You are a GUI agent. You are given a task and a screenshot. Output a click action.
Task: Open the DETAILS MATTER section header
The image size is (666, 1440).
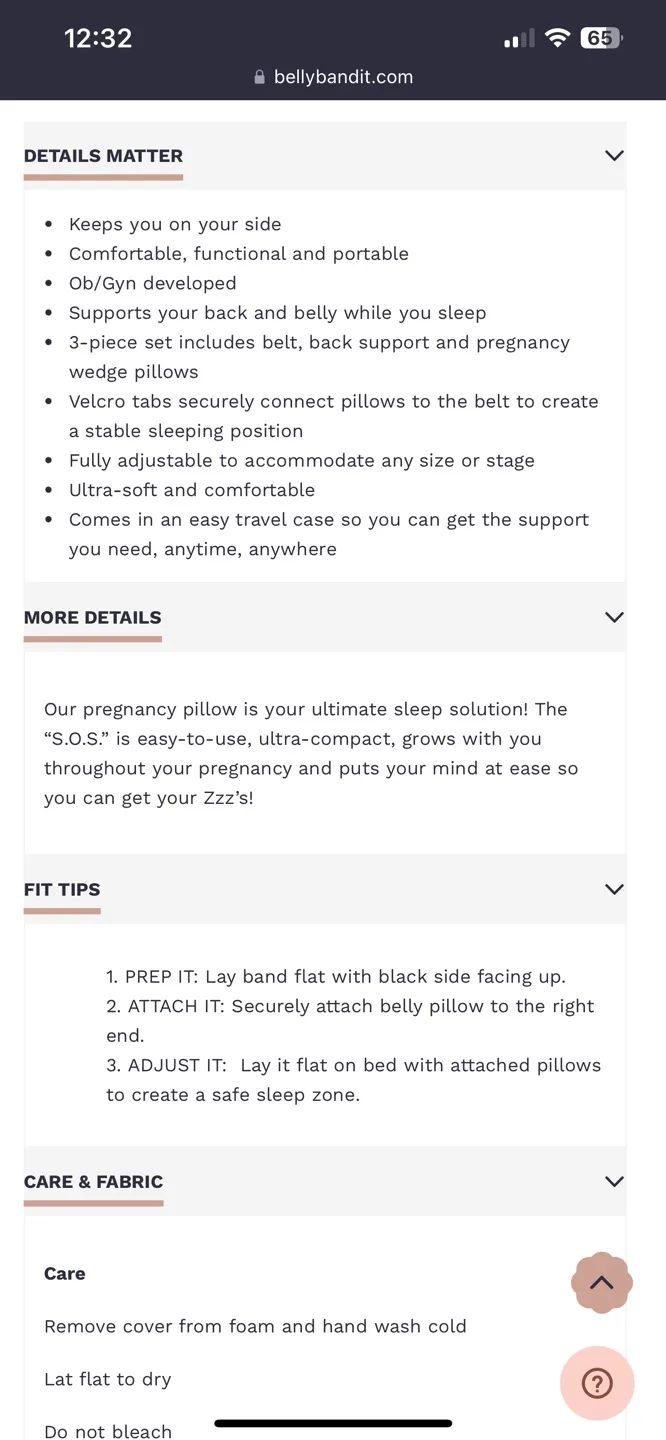(x=103, y=155)
